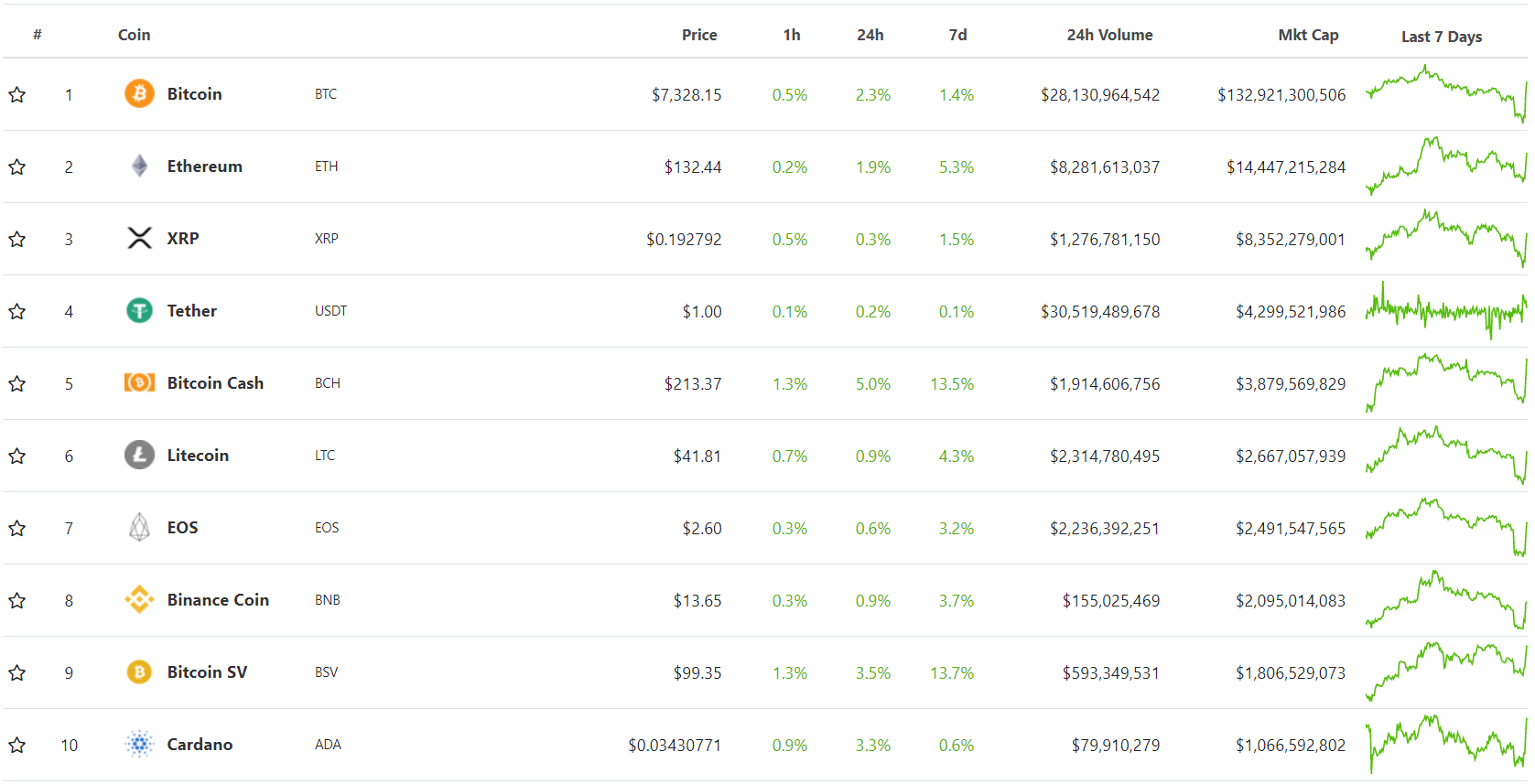Image resolution: width=1535 pixels, height=784 pixels.
Task: Star the Bitcoin Cash row
Action: click(16, 383)
